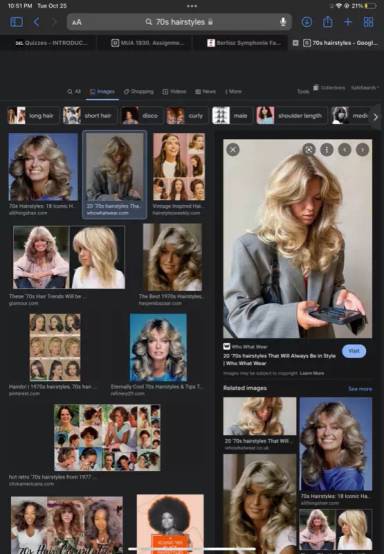This screenshot has height=554, width=384.
Task: Open the SafeSearch dropdown
Action: click(365, 88)
